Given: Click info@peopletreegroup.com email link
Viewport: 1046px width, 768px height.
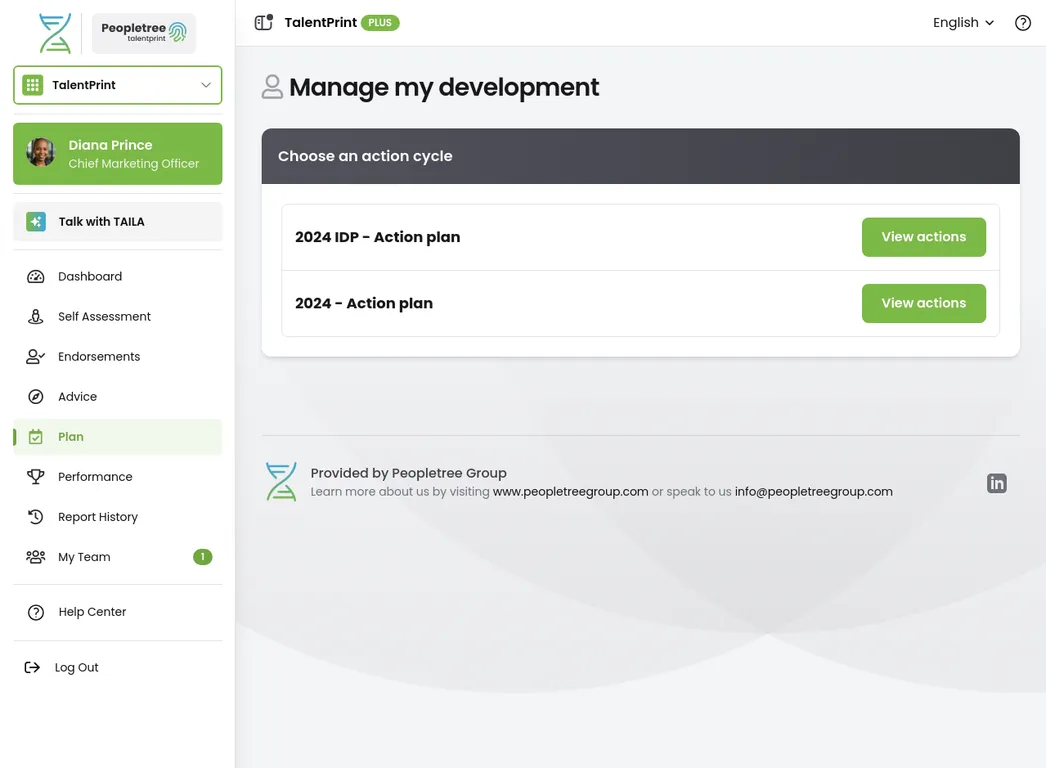Looking at the screenshot, I should pos(813,492).
